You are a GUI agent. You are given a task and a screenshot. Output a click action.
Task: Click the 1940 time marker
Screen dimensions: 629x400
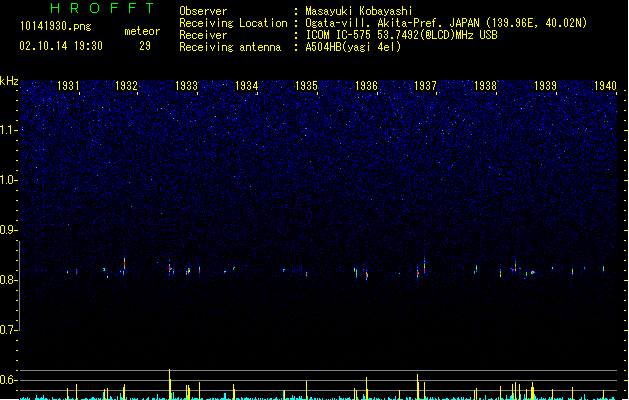click(605, 86)
